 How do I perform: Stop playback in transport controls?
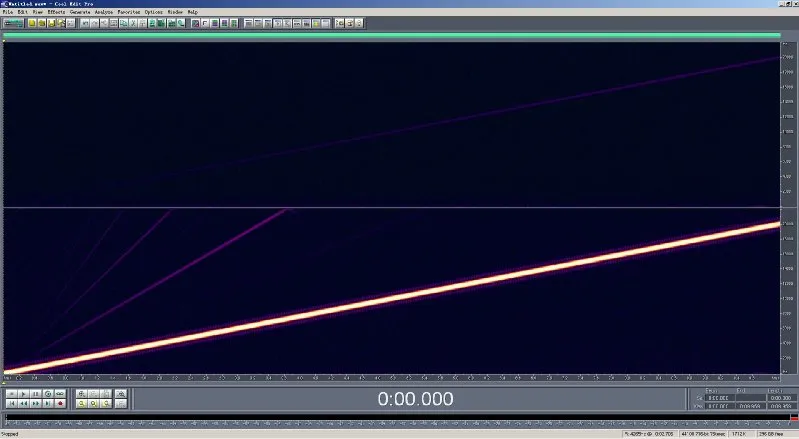[11, 394]
